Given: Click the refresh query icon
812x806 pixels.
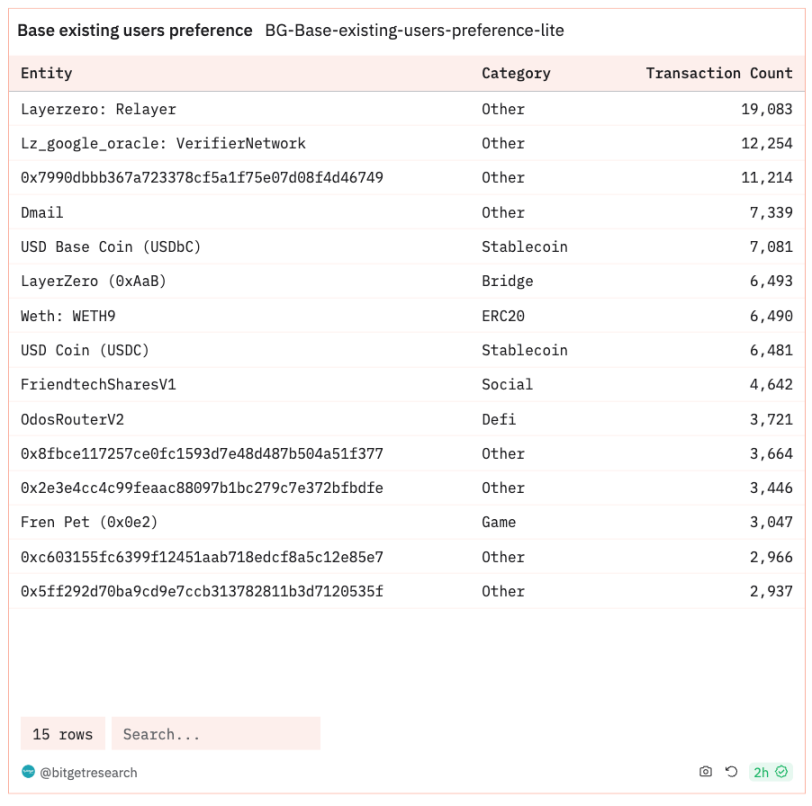Looking at the screenshot, I should [731, 772].
